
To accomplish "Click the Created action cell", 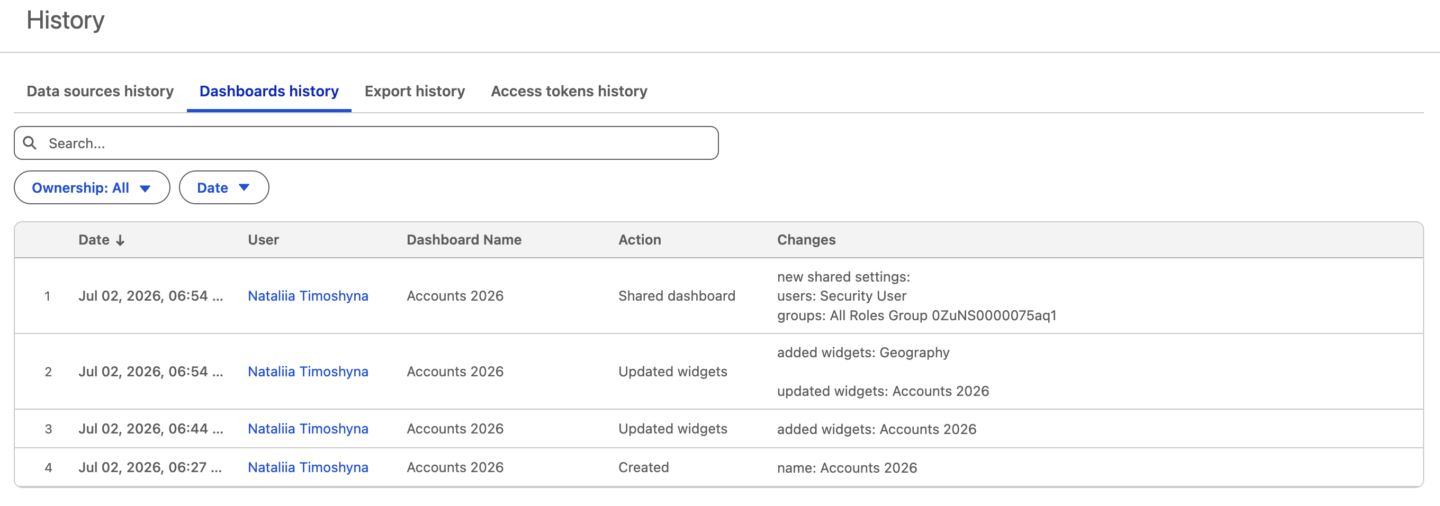I will click(644, 468).
